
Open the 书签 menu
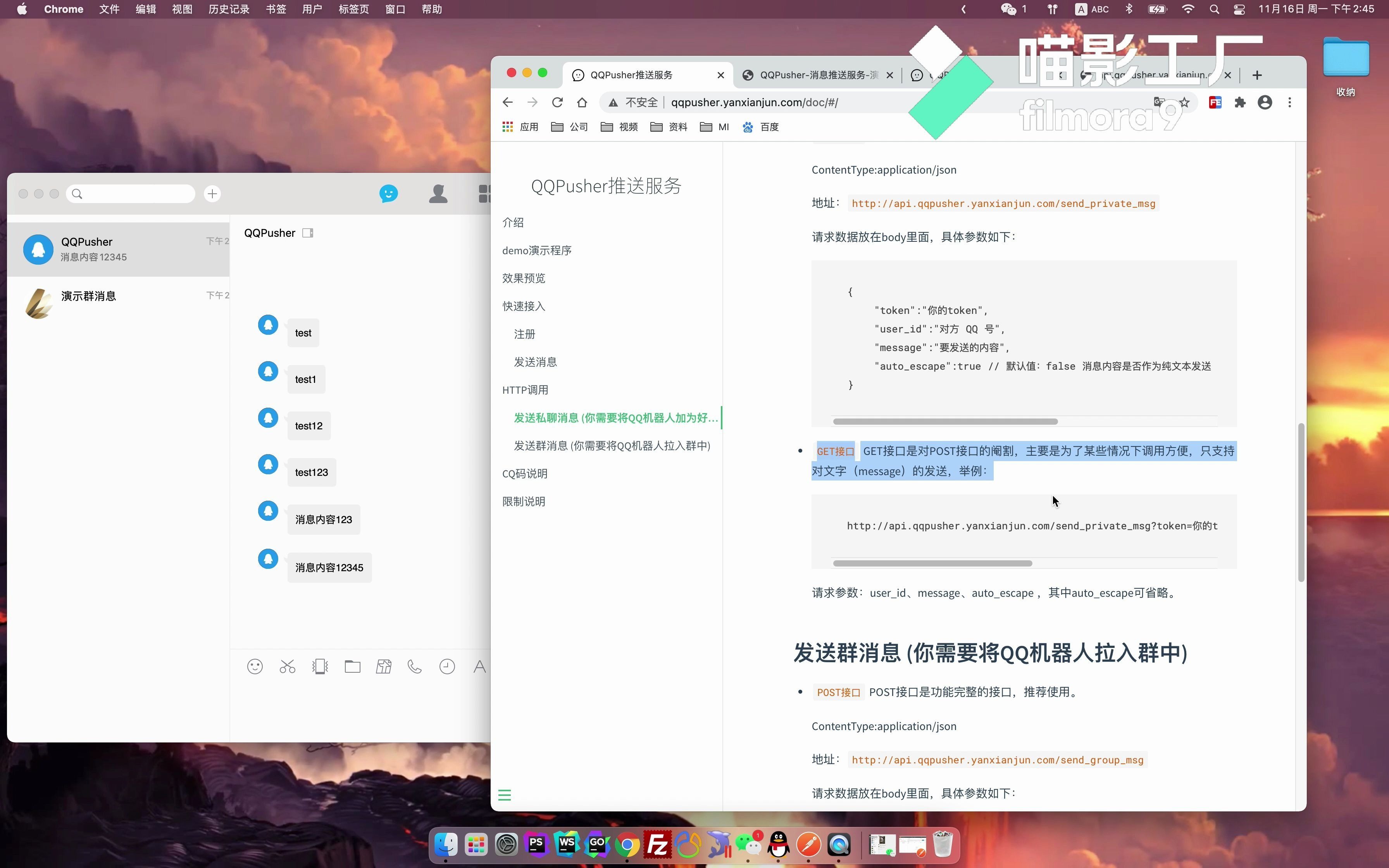pyautogui.click(x=276, y=9)
